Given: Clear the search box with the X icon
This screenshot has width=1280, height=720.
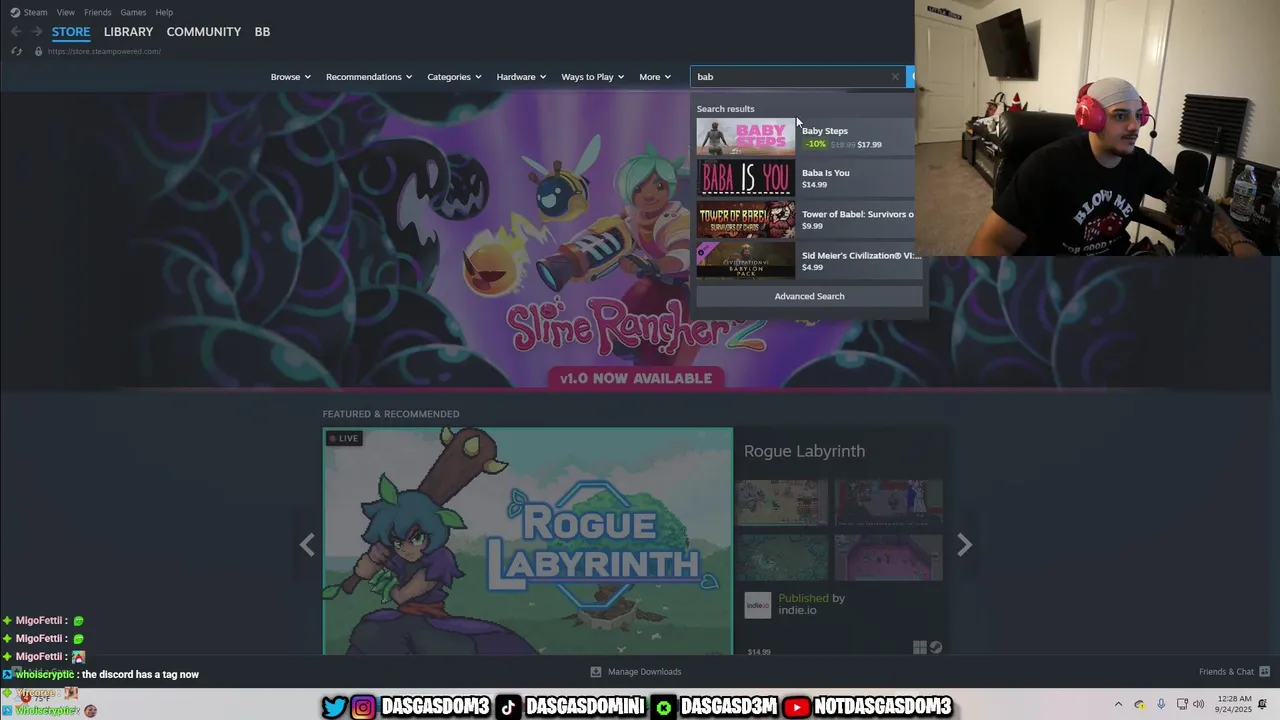Looking at the screenshot, I should [895, 77].
